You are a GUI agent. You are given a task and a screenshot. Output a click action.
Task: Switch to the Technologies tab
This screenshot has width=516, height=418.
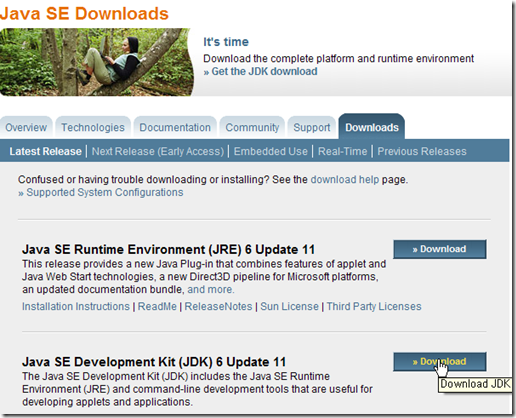click(x=93, y=127)
